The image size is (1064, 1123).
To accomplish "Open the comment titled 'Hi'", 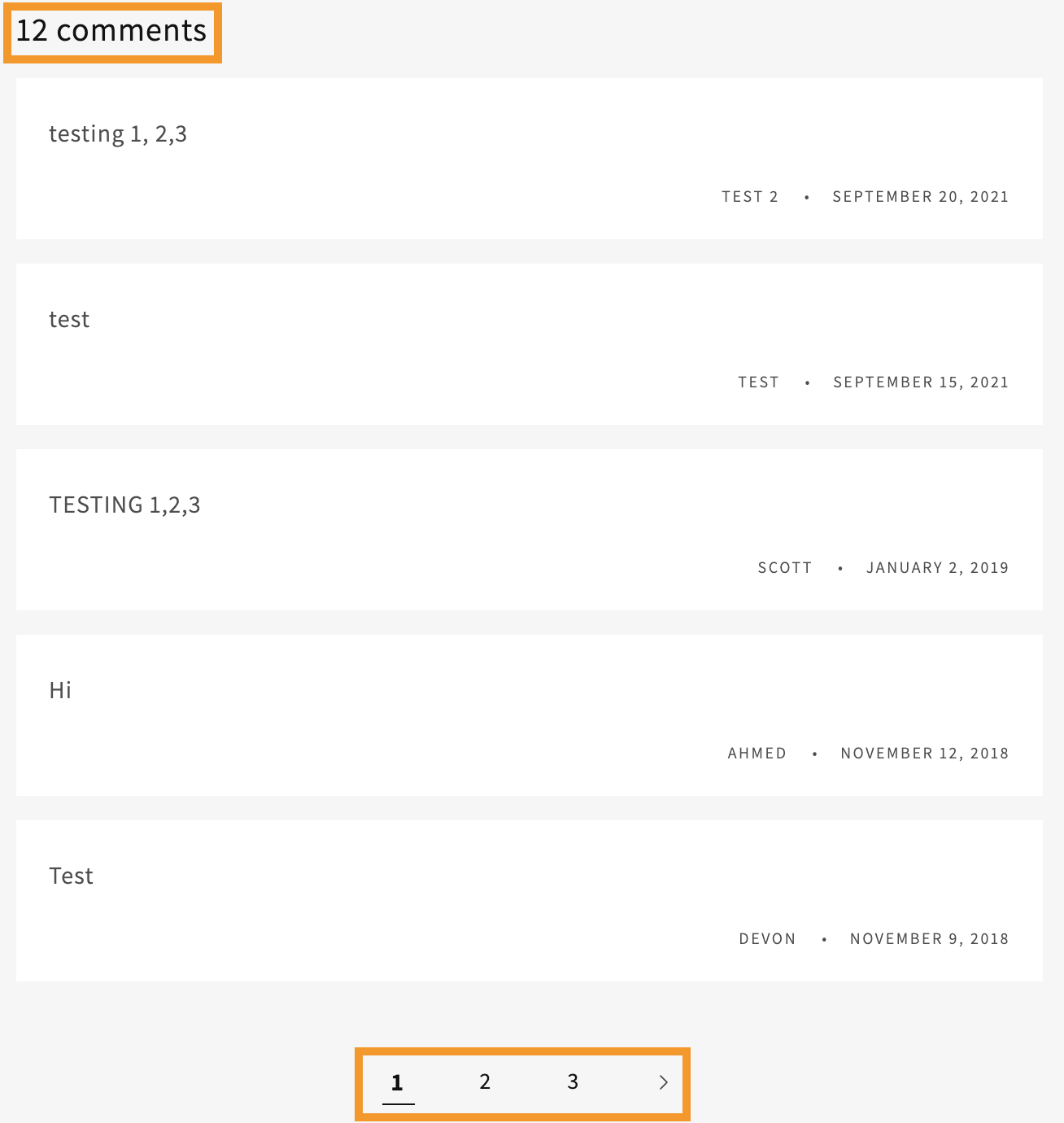I will [60, 690].
